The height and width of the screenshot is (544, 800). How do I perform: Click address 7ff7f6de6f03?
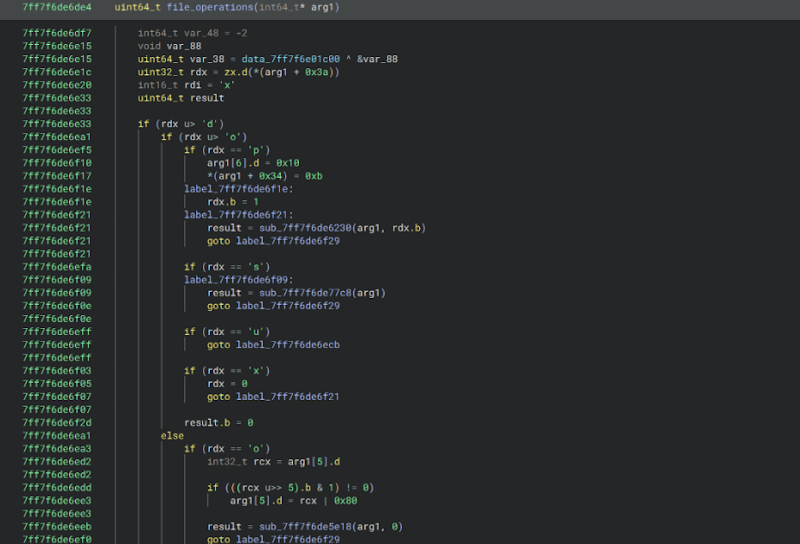[x=57, y=371]
